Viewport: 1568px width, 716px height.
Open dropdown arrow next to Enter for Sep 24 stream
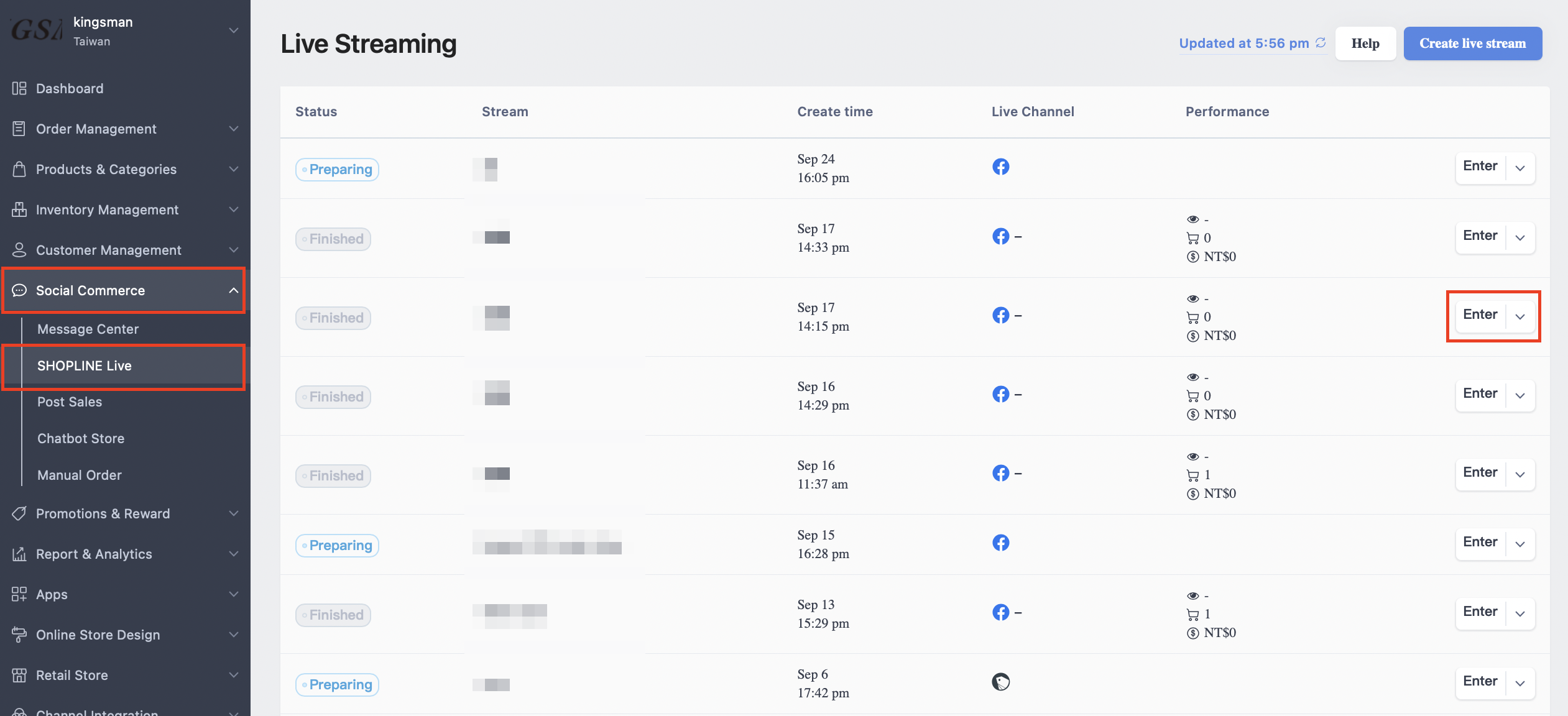pos(1520,168)
